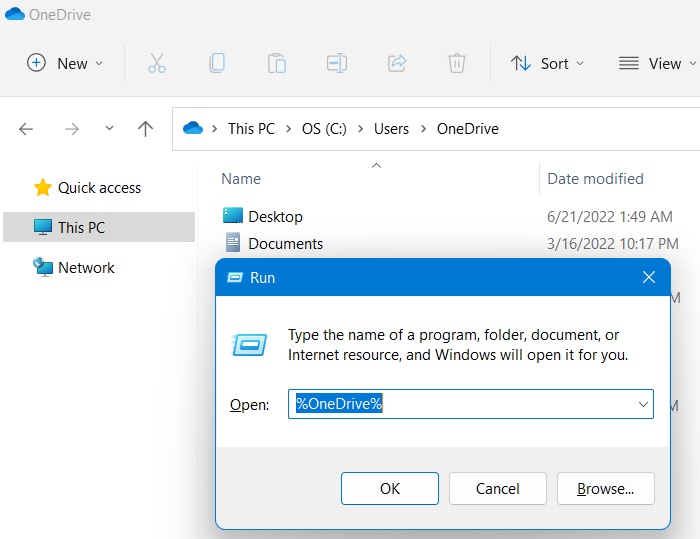Select This PC in the sidebar

[99, 227]
